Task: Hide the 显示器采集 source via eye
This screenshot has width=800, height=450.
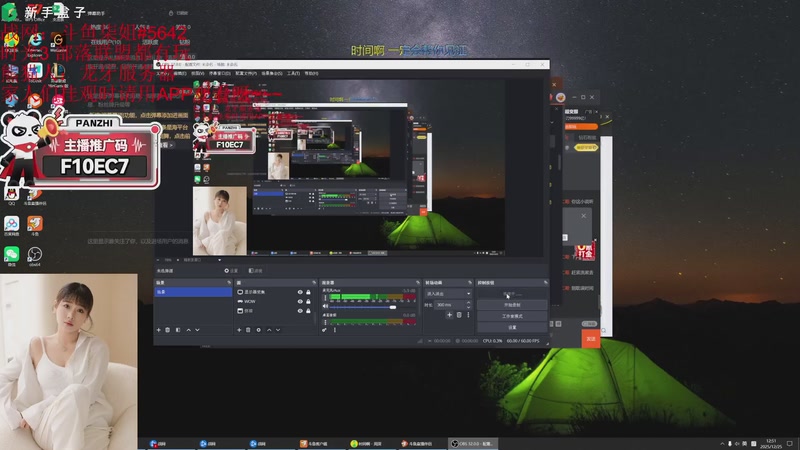Action: click(x=300, y=292)
